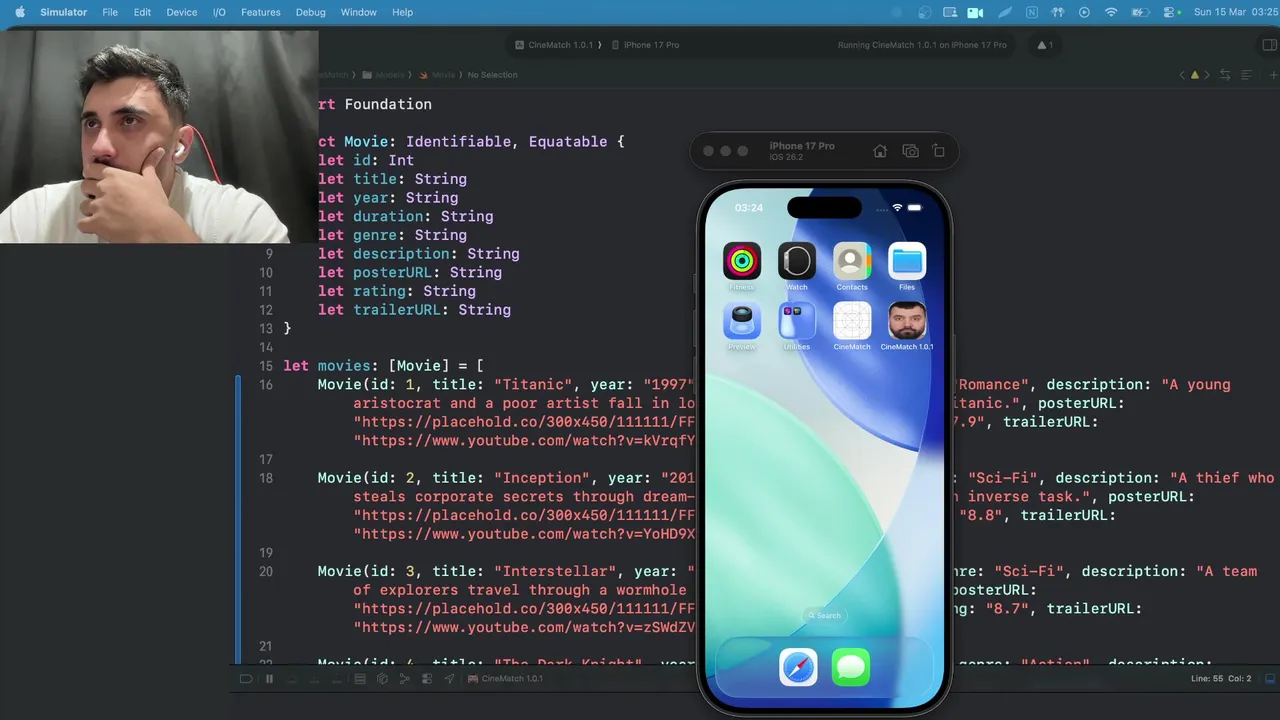1280x720 pixels.
Task: Show the warning issue count in Xcode toolbar
Action: click(1045, 45)
